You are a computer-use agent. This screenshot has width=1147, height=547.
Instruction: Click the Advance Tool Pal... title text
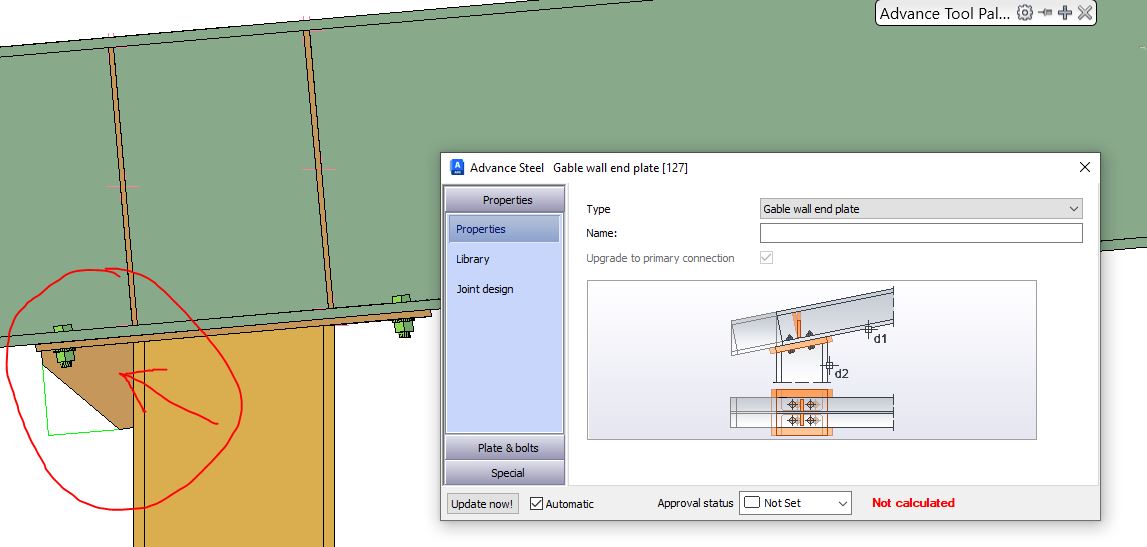(945, 13)
